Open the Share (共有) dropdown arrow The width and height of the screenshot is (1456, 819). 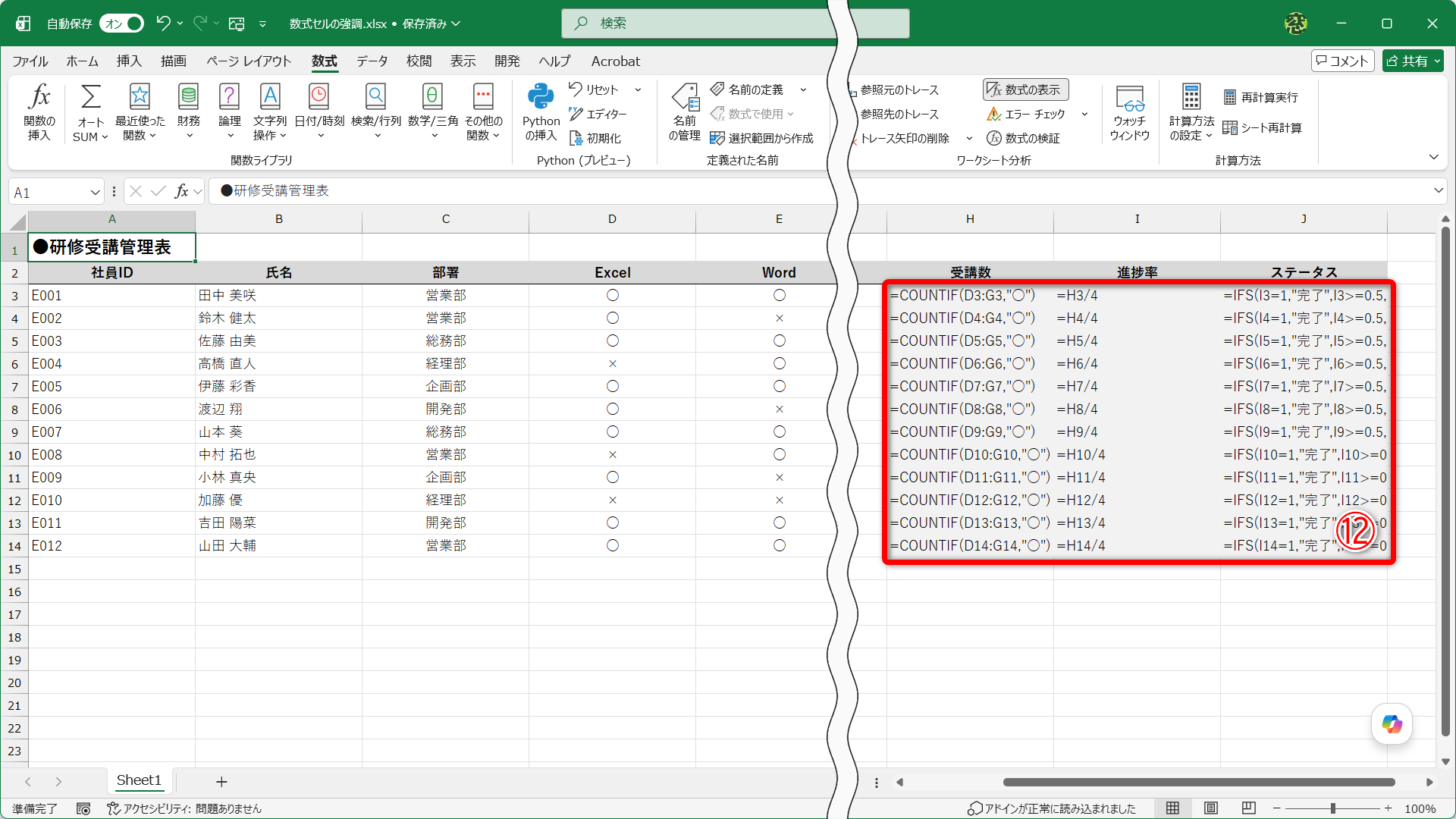[x=1437, y=61]
